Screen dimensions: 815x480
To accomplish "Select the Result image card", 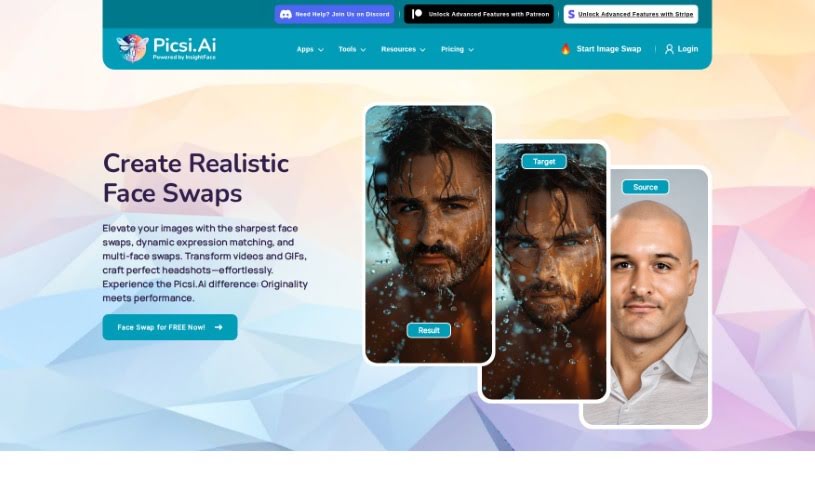I will click(x=429, y=234).
